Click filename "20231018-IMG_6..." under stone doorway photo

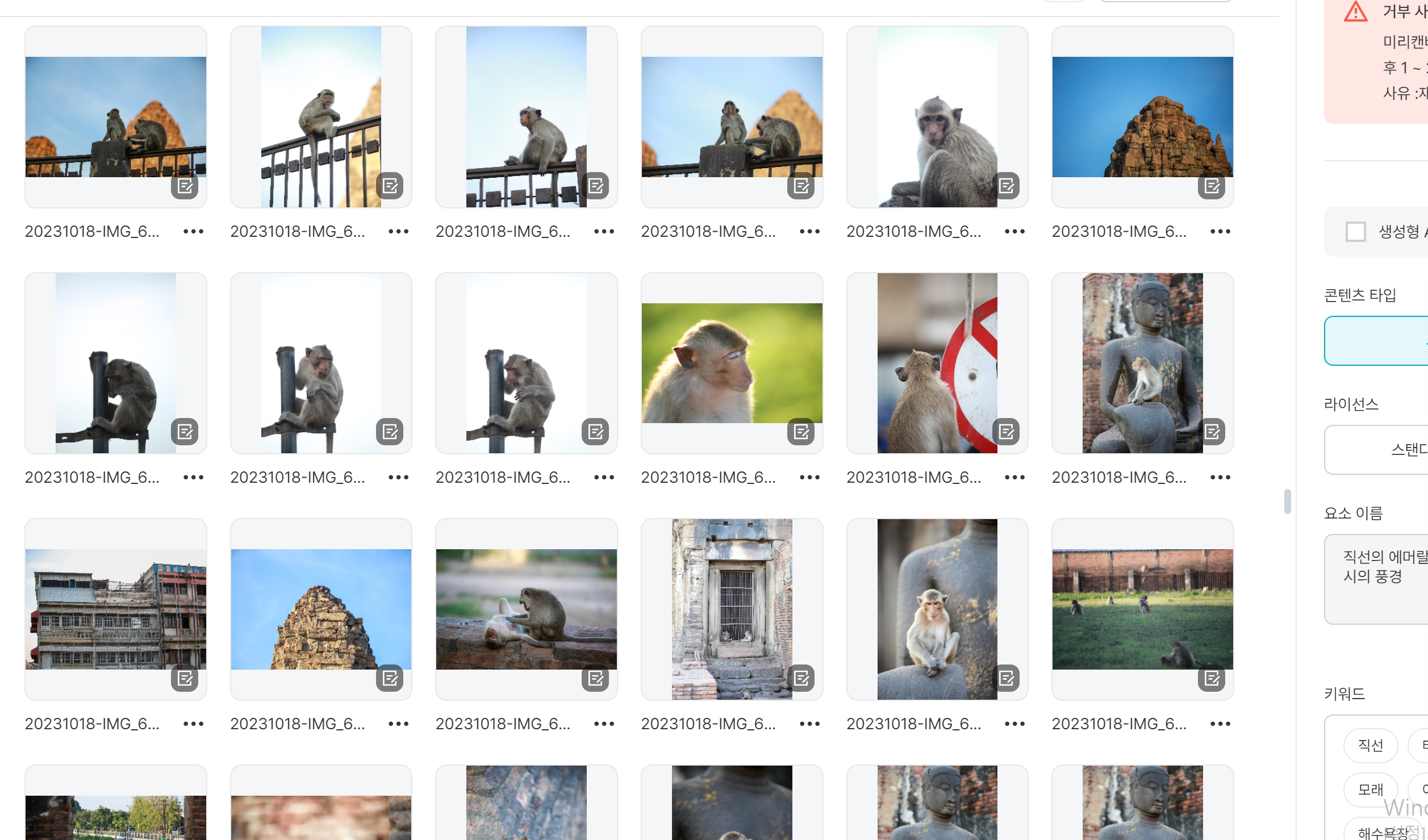708,724
